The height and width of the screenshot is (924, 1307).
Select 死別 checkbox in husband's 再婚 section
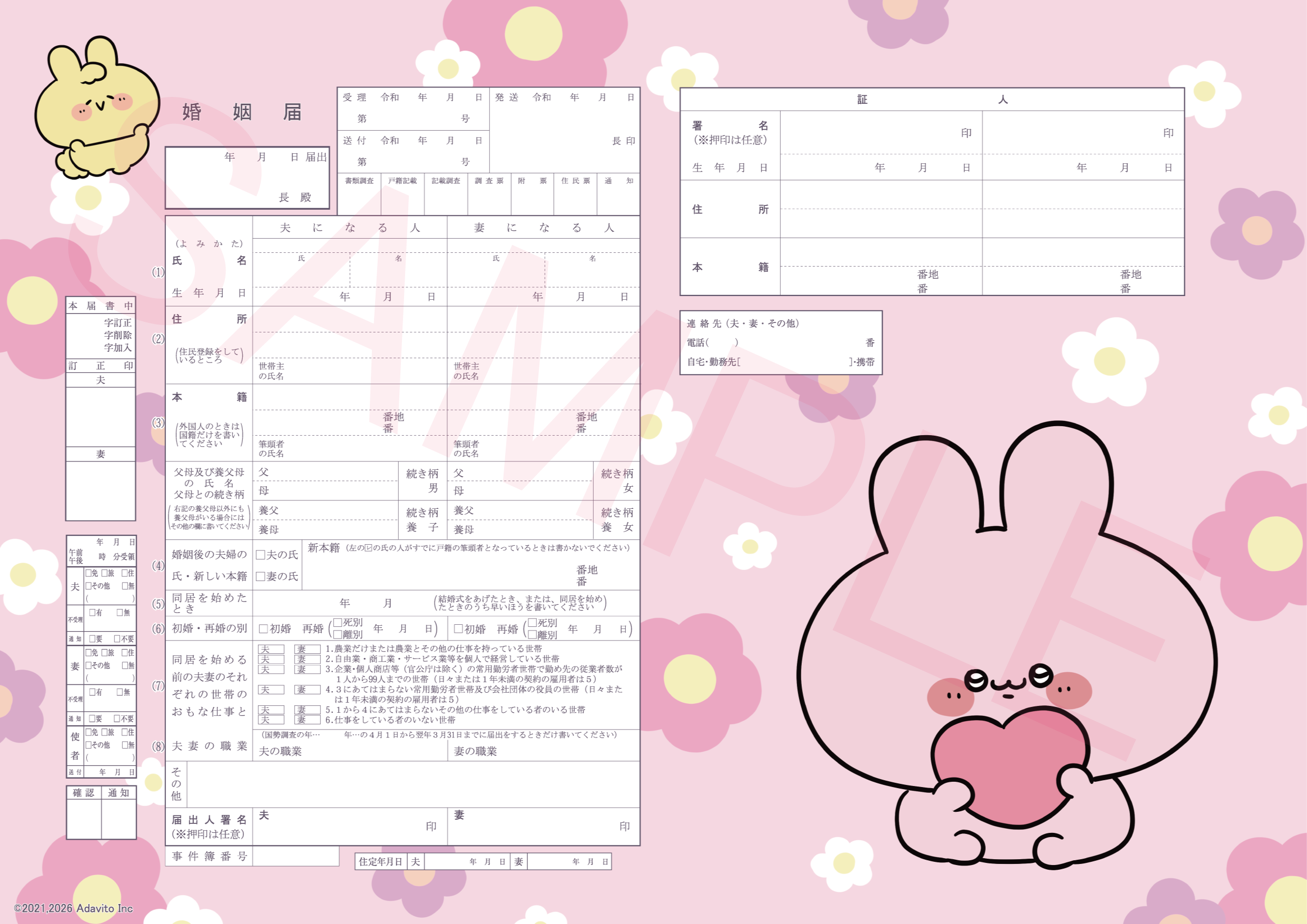point(337,622)
